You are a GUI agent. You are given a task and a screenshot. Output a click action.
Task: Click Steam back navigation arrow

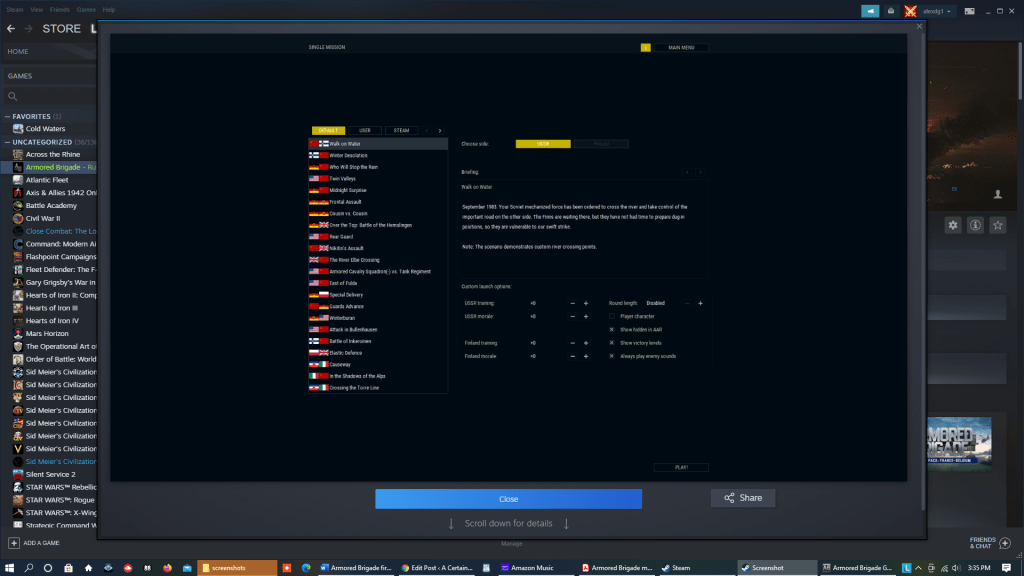click(x=11, y=29)
